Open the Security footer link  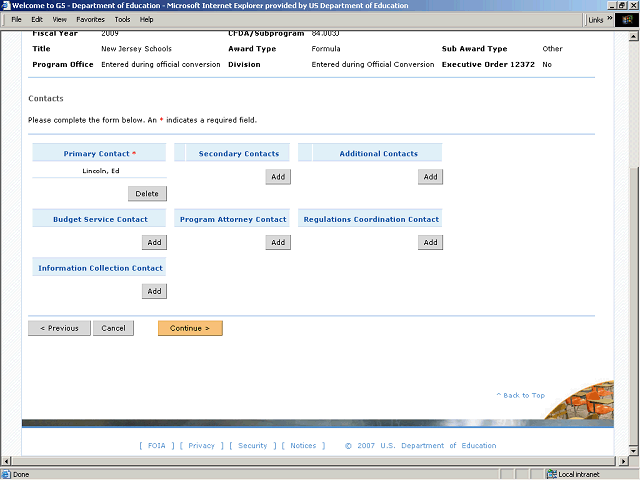(x=252, y=445)
